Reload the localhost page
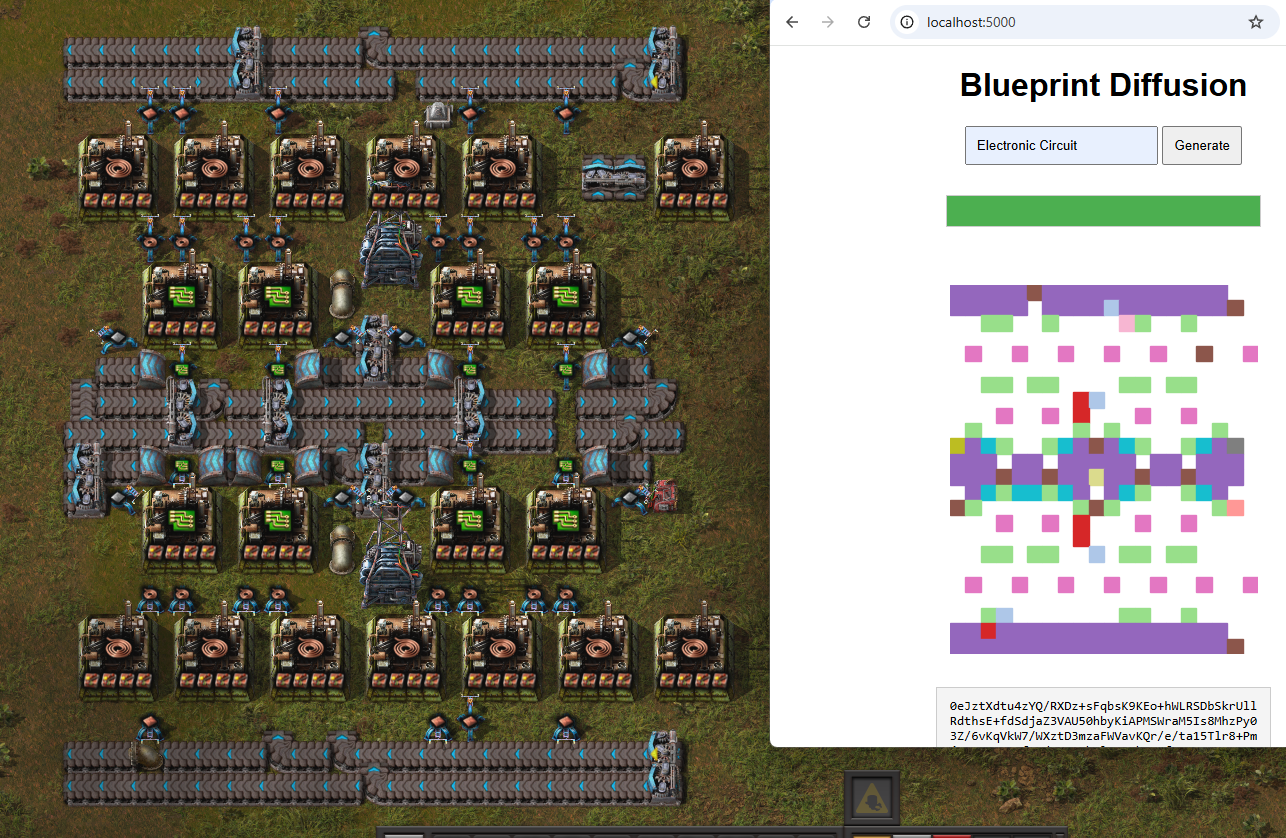 pos(864,22)
